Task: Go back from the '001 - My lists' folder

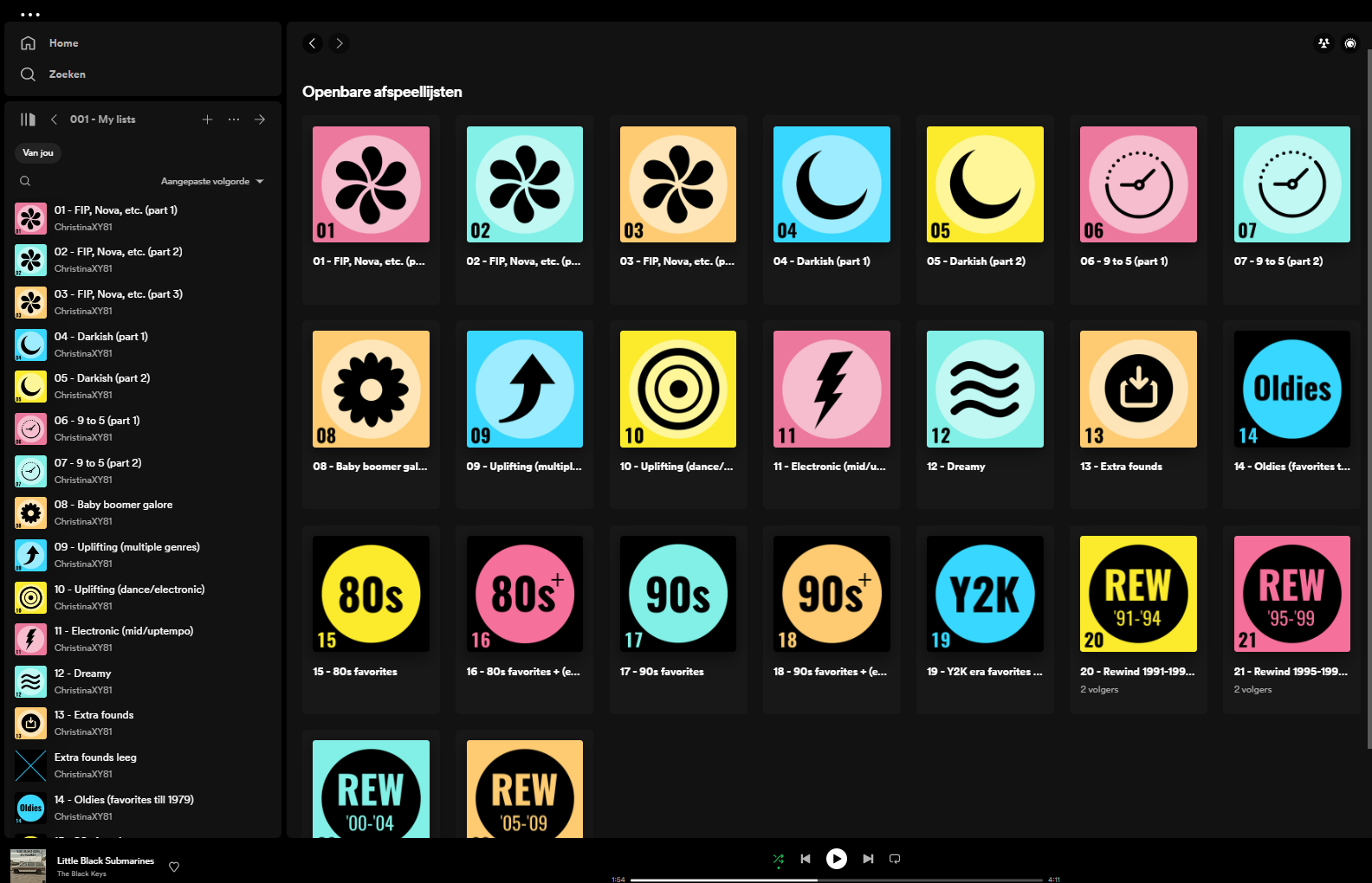Action: point(54,119)
